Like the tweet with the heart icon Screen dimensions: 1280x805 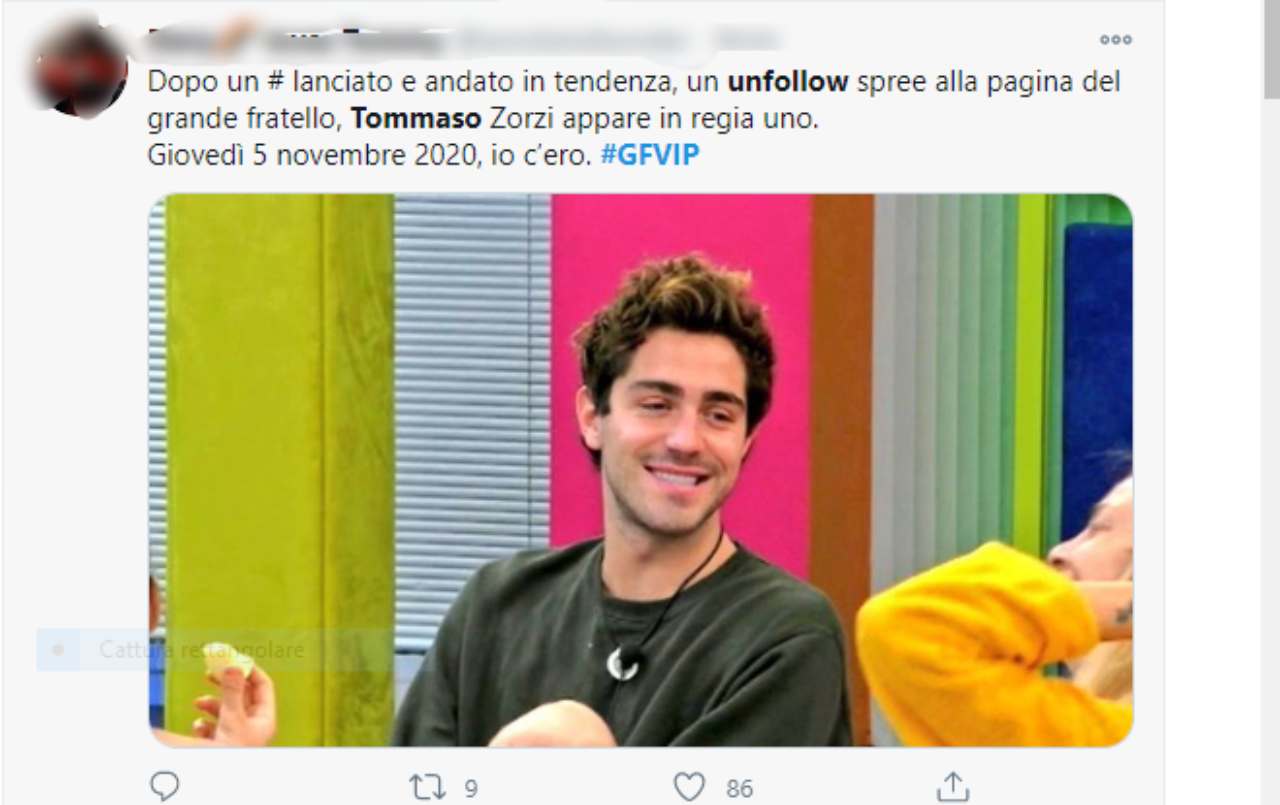(689, 787)
